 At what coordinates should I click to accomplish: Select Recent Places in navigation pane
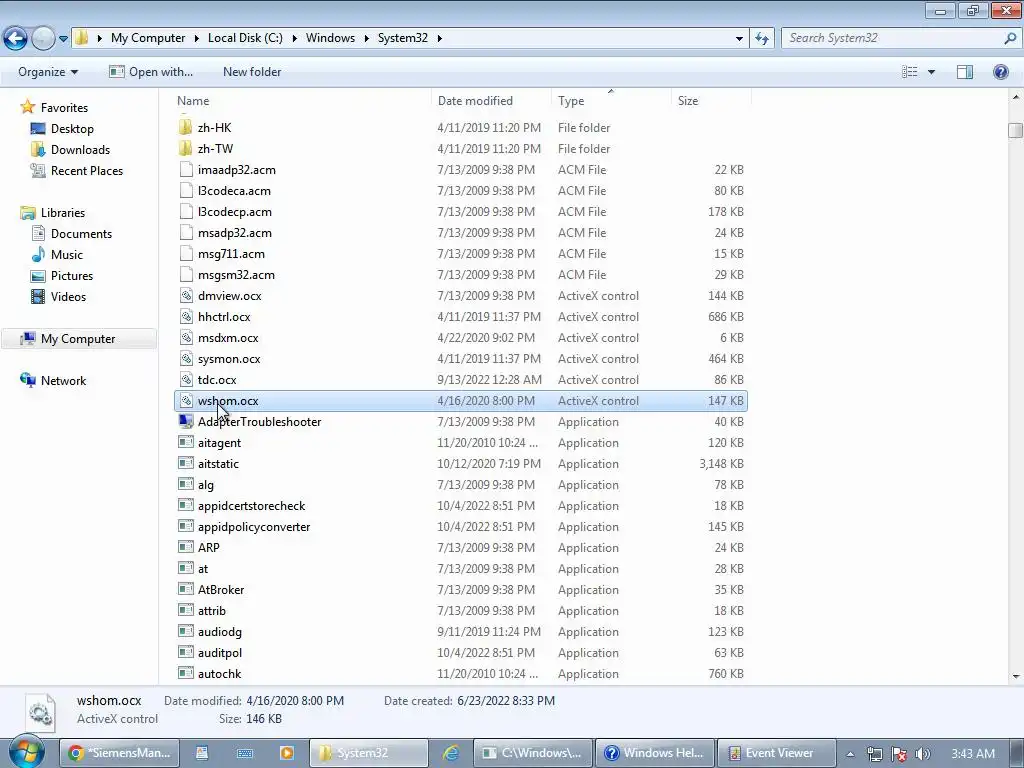pyautogui.click(x=87, y=170)
